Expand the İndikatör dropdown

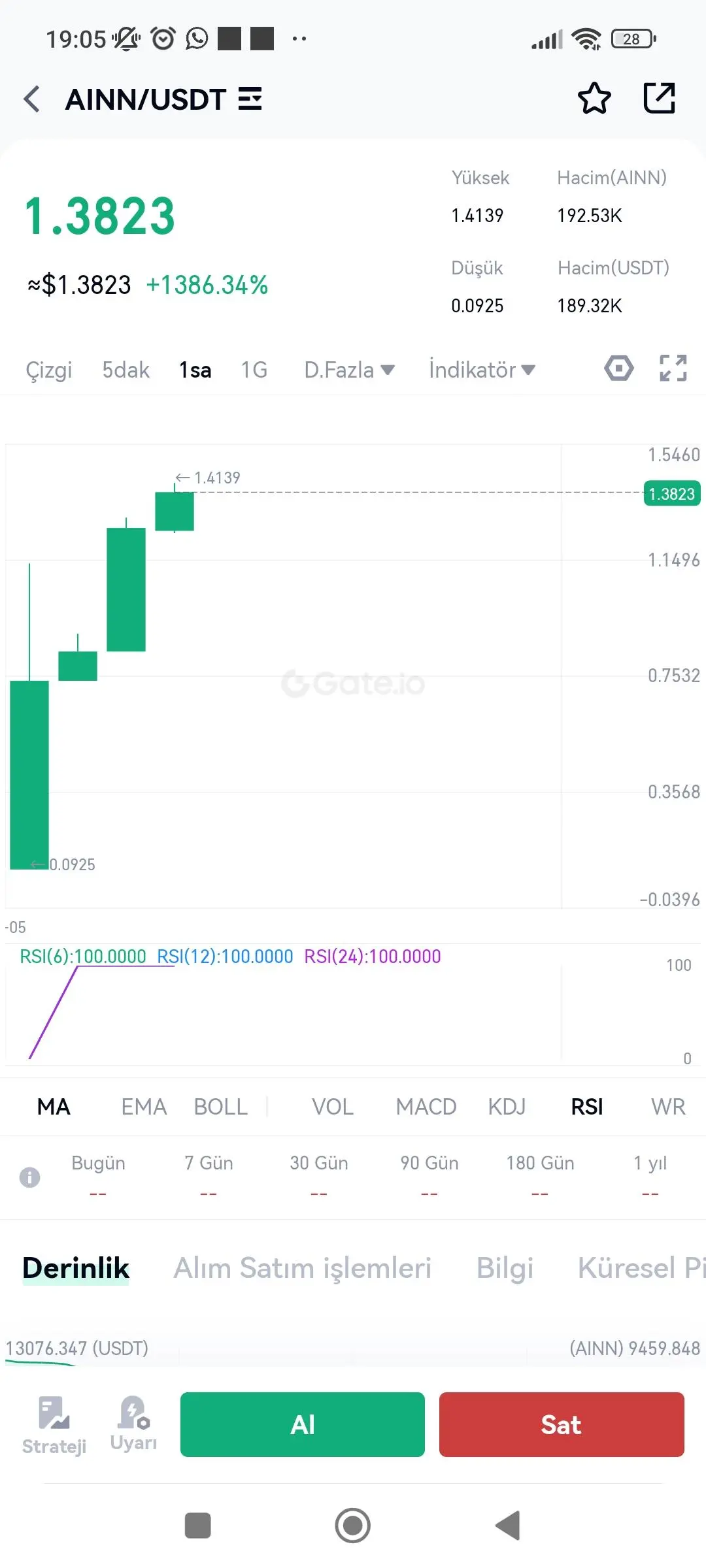pyautogui.click(x=482, y=370)
